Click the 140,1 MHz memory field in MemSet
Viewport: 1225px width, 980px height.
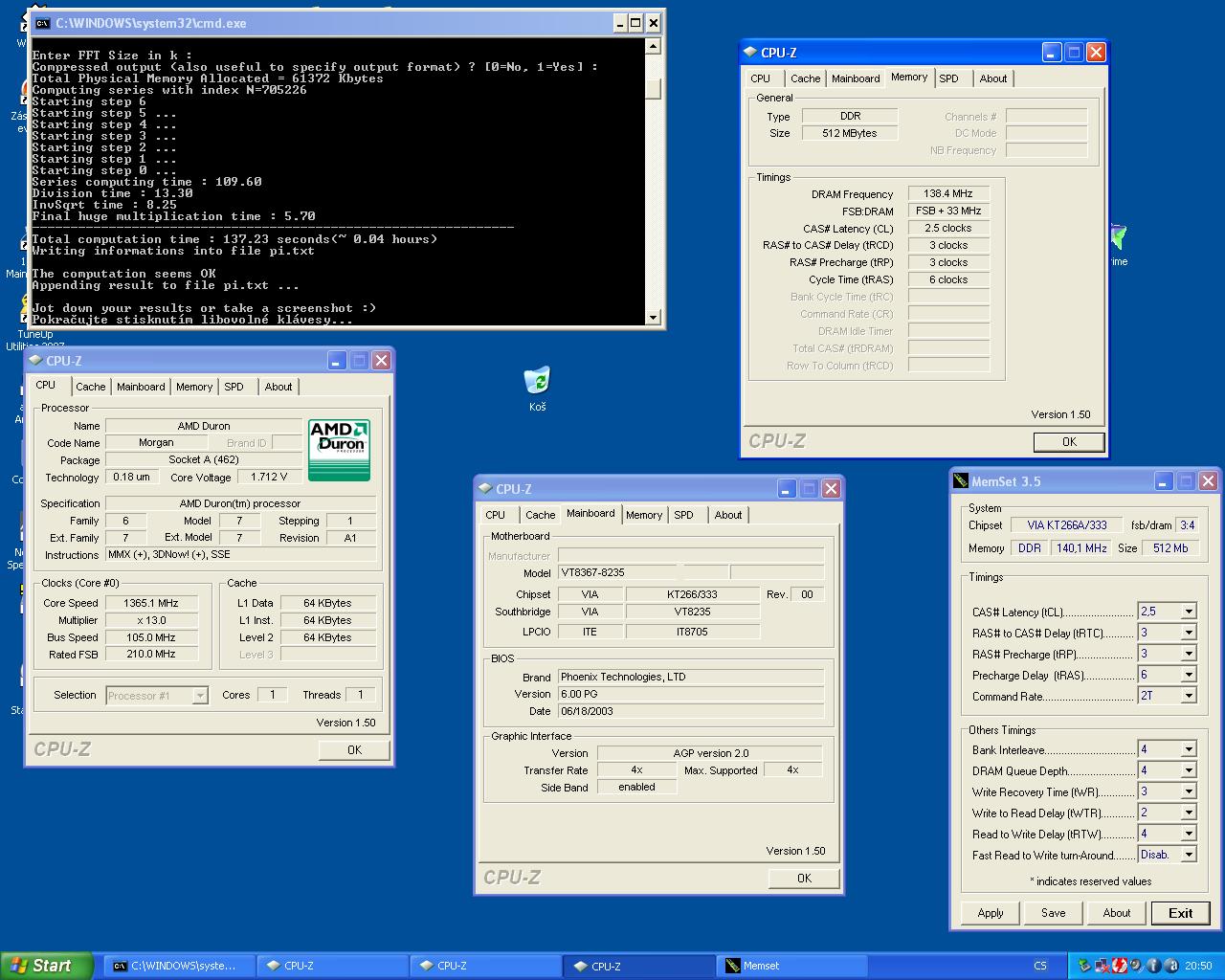pyautogui.click(x=1081, y=548)
